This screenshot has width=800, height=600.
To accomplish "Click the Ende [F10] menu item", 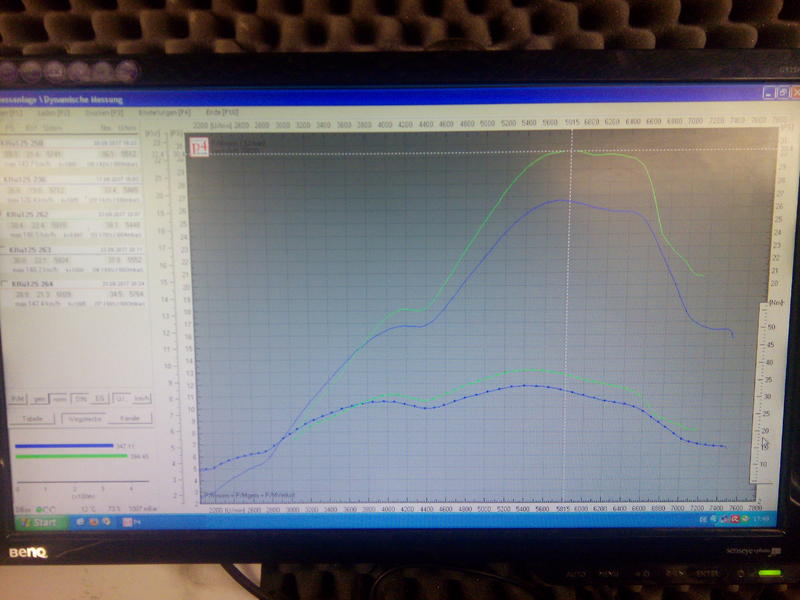I will point(222,112).
